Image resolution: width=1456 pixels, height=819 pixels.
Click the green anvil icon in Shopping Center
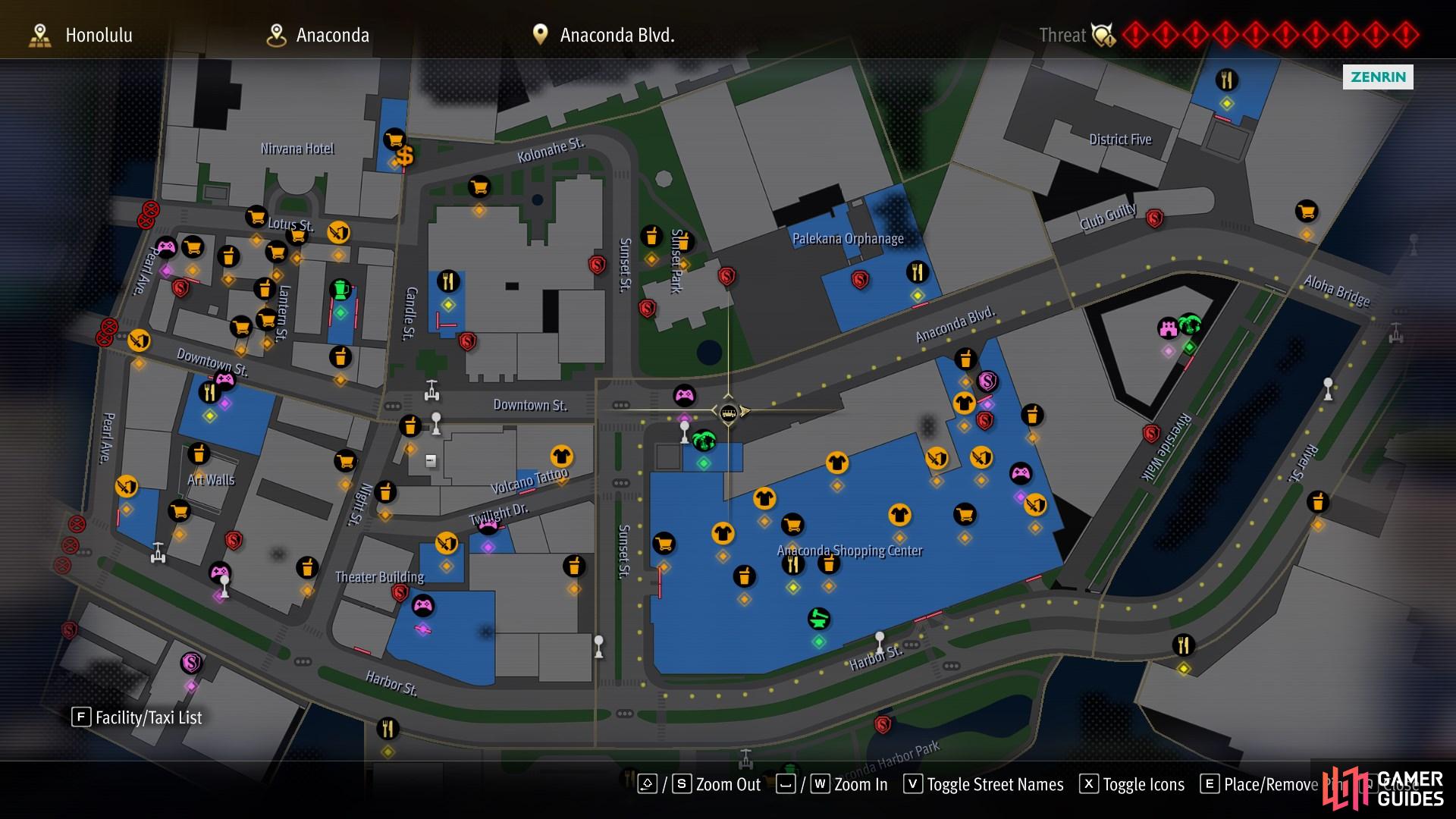point(818,619)
